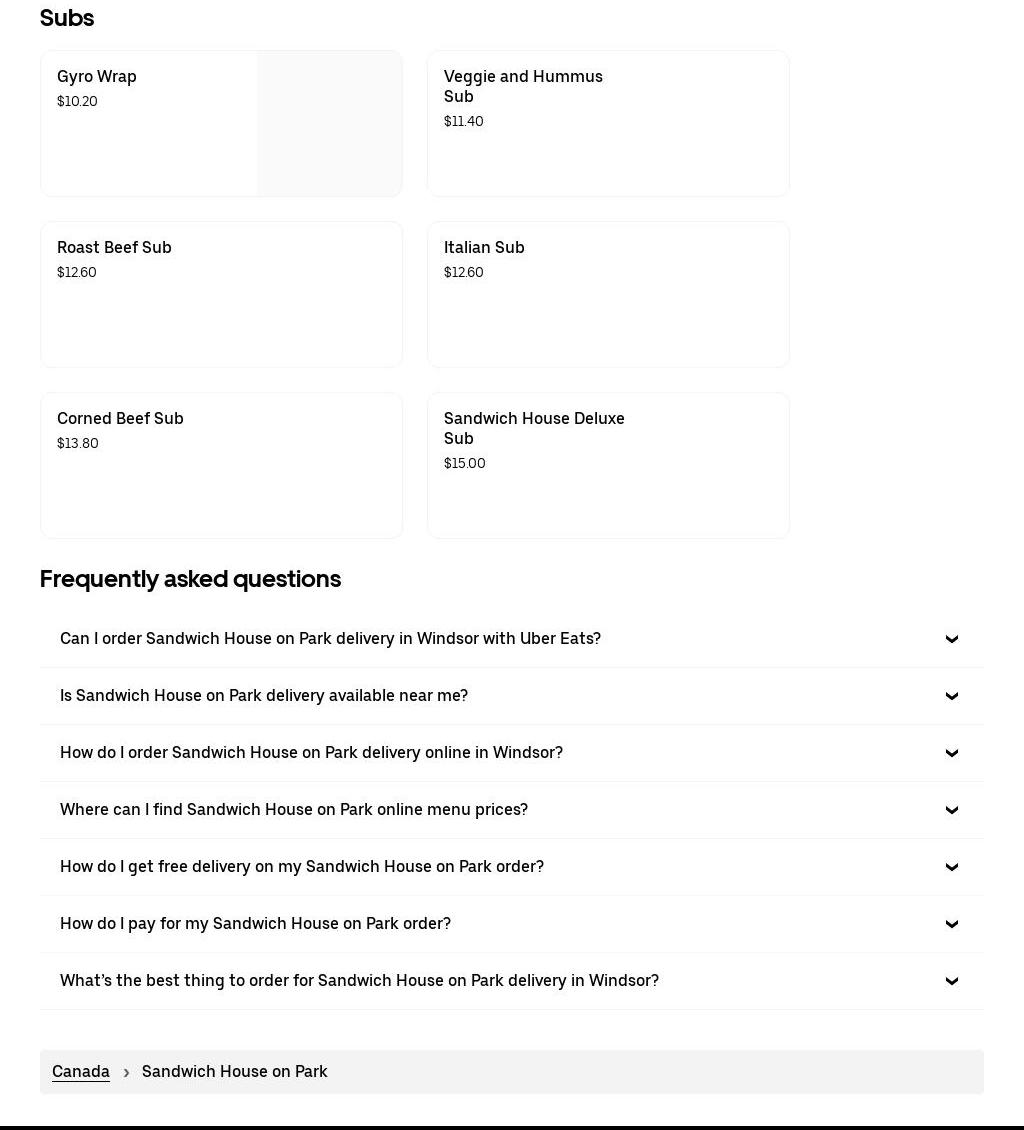Expand the Uber Eats delivery question chevron

click(x=952, y=639)
